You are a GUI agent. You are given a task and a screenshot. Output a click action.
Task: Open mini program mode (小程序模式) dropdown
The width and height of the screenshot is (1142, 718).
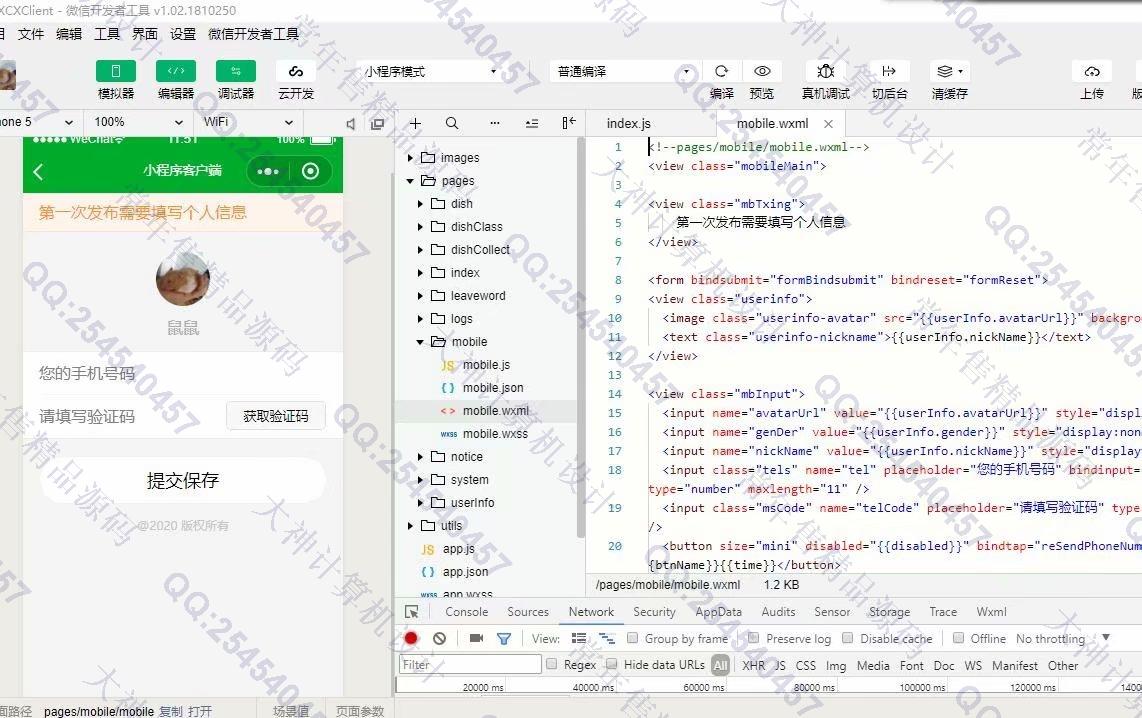click(x=430, y=71)
